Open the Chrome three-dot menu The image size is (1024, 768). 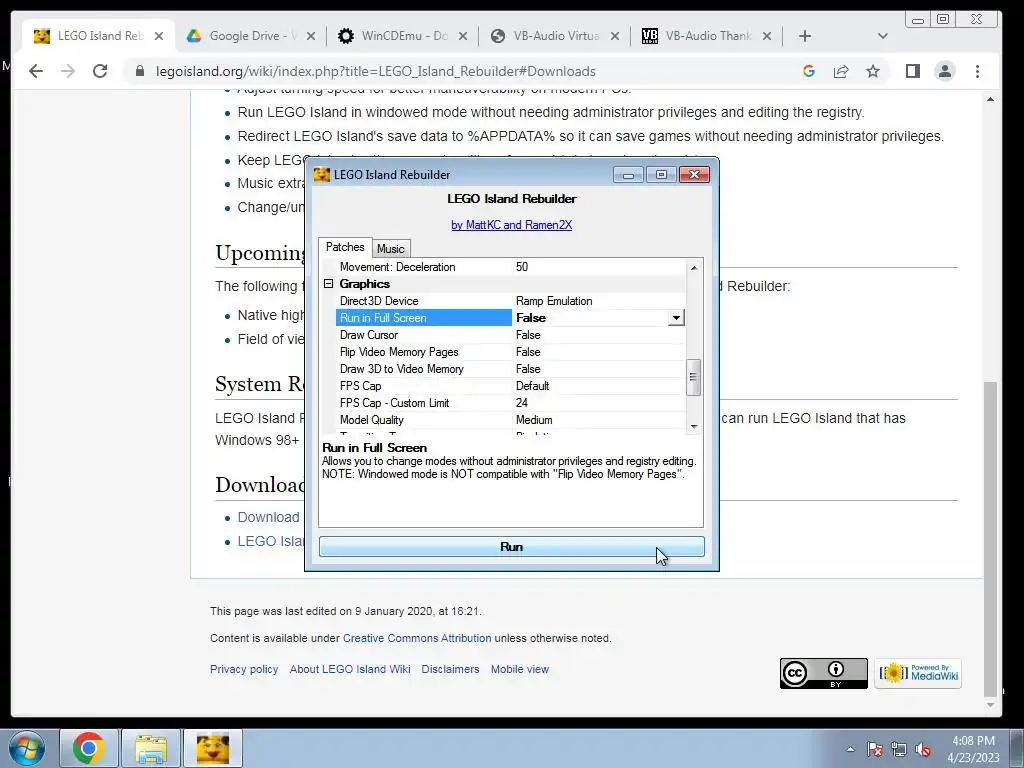coord(978,71)
